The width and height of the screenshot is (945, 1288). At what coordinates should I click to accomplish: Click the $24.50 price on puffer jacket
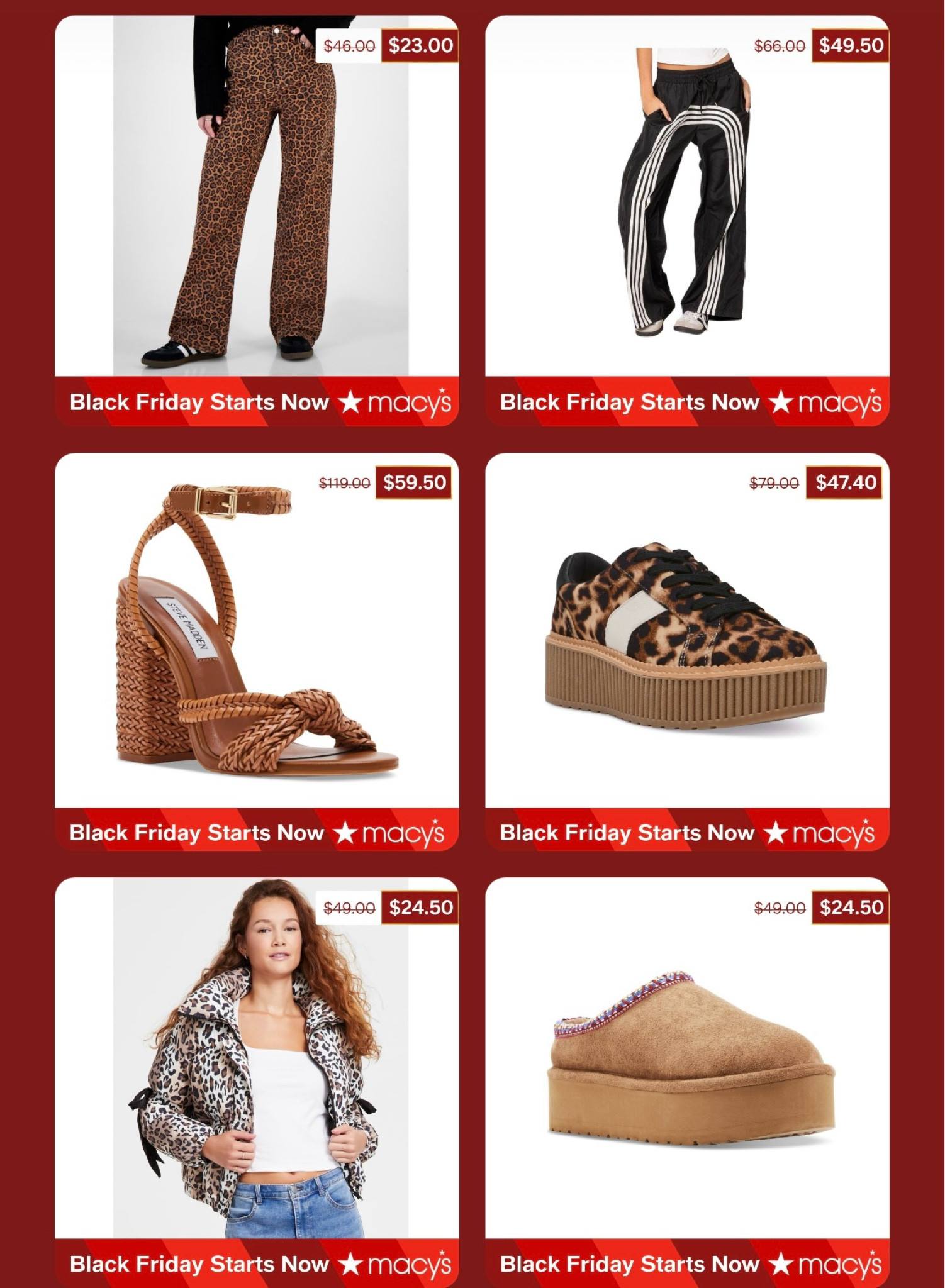pos(420,907)
